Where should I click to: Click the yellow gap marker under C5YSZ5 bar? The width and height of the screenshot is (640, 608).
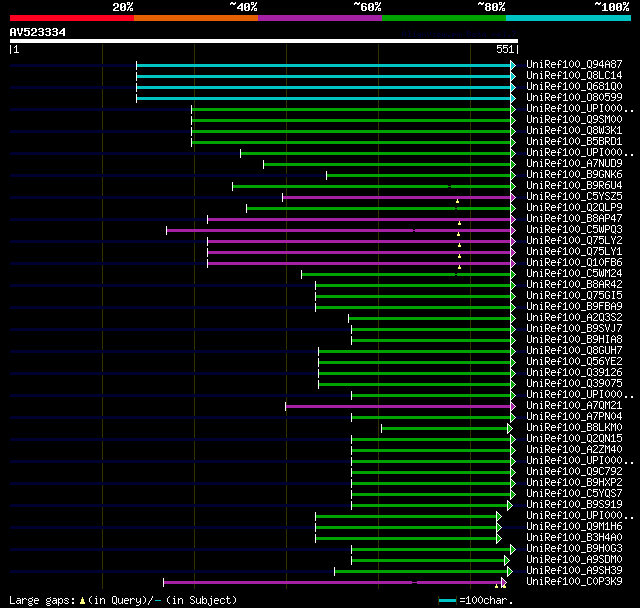[458, 201]
